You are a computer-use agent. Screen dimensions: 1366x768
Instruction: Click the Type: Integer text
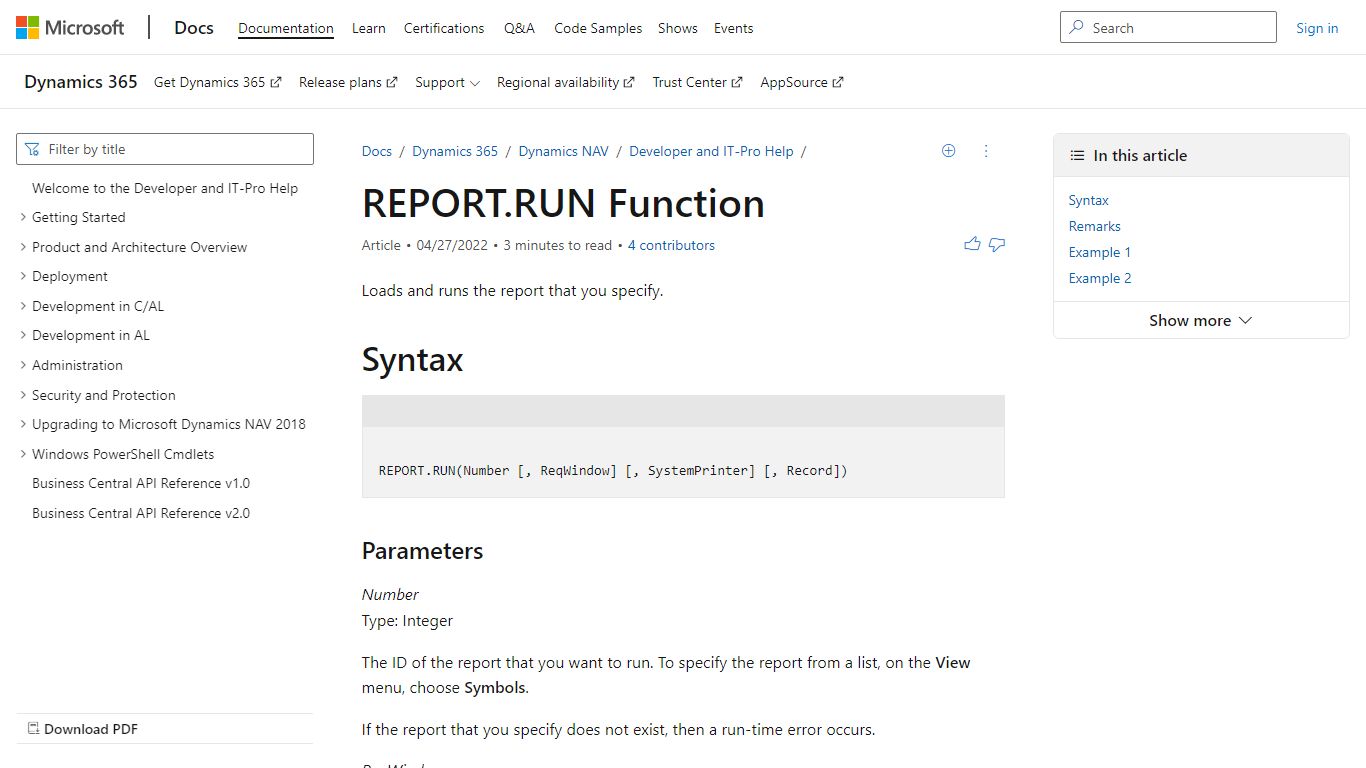coord(407,620)
